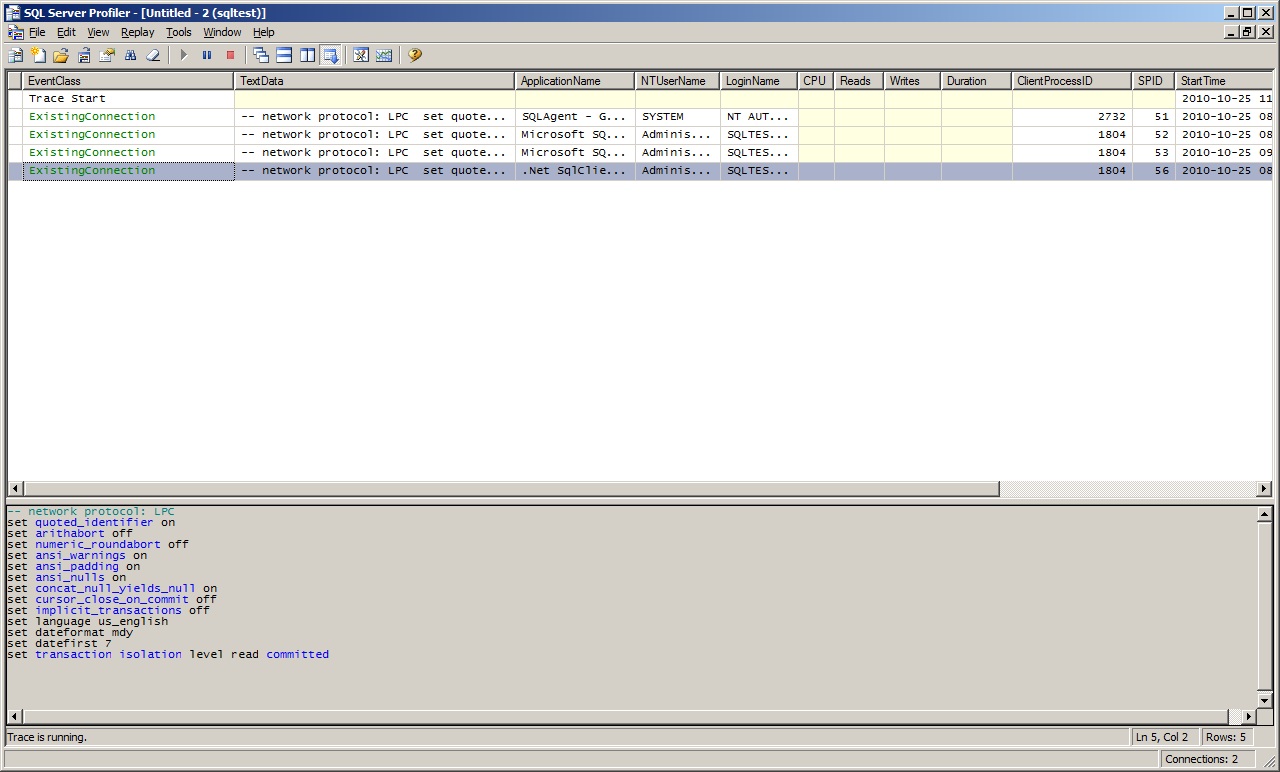1280x772 pixels.
Task: Click the StartTime column header
Action: coord(1223,81)
